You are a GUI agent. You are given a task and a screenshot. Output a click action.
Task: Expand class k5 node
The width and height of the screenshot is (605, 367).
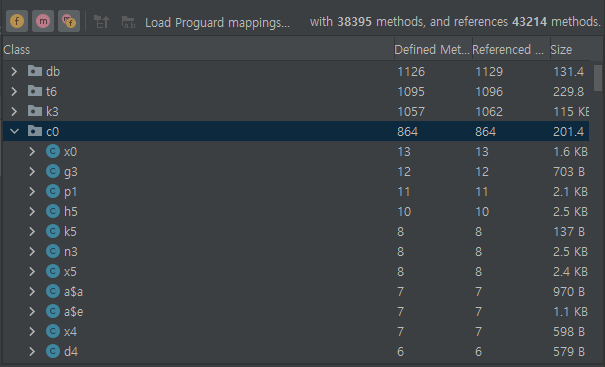click(x=32, y=232)
